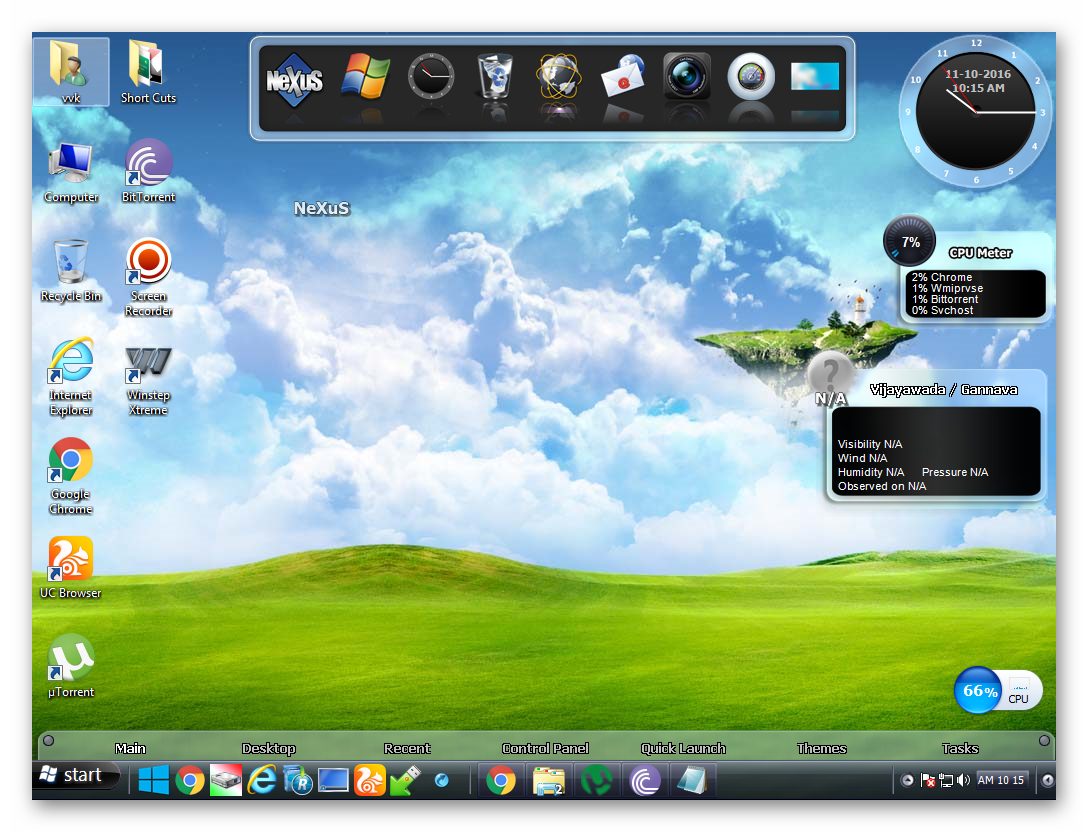Select the Internet Explorer desktop shortcut
Viewport: 1088px width, 832px height.
click(71, 377)
